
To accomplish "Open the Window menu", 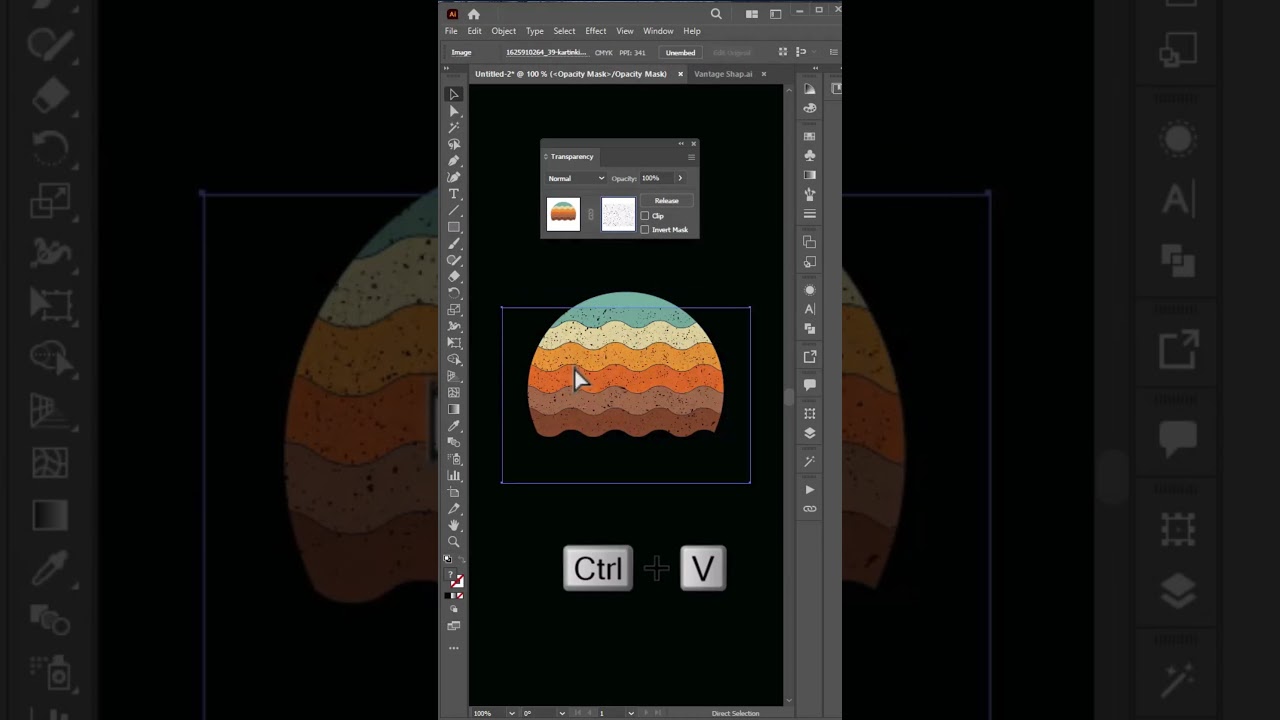I will [658, 31].
